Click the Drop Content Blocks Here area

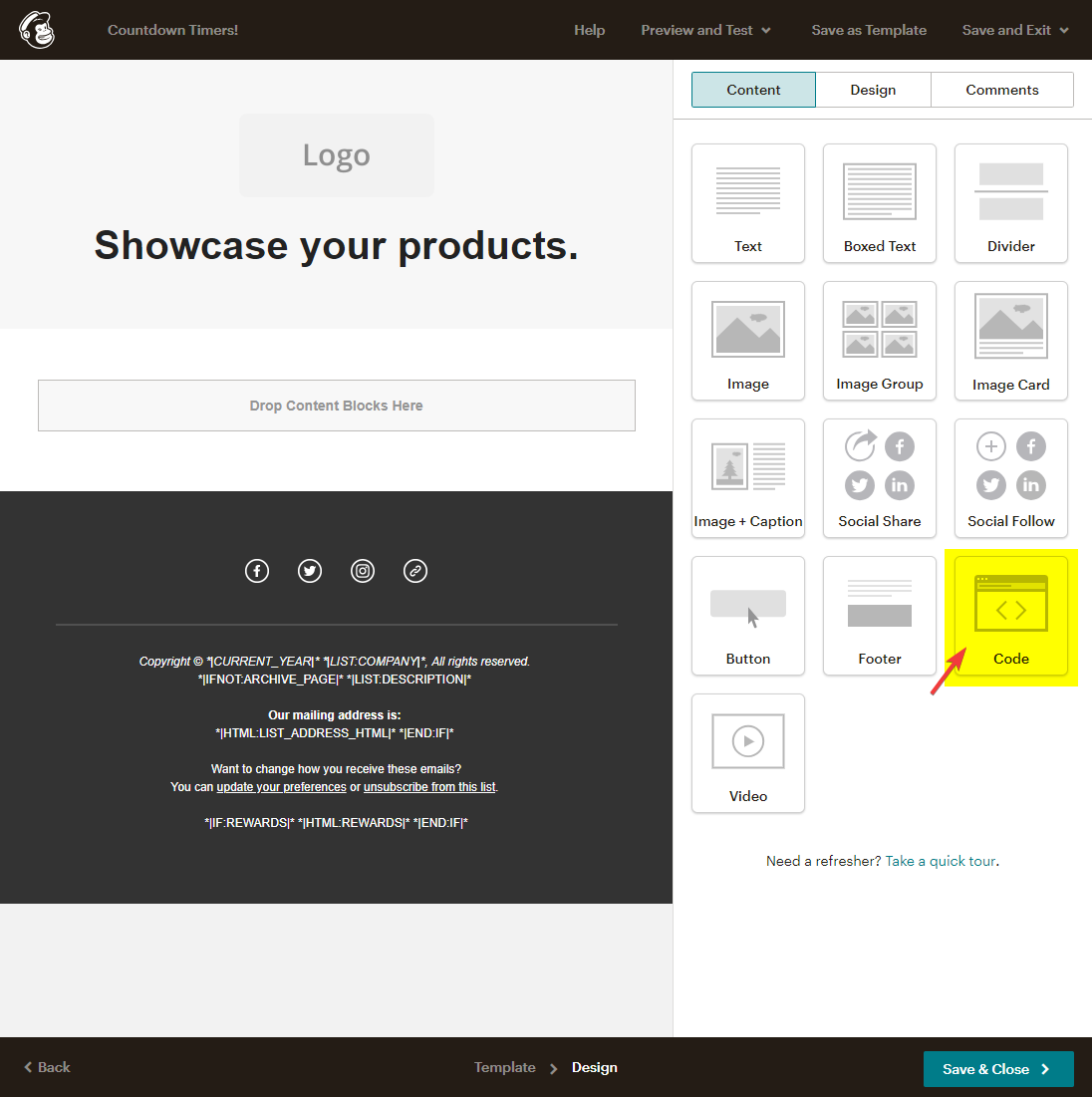pos(337,406)
